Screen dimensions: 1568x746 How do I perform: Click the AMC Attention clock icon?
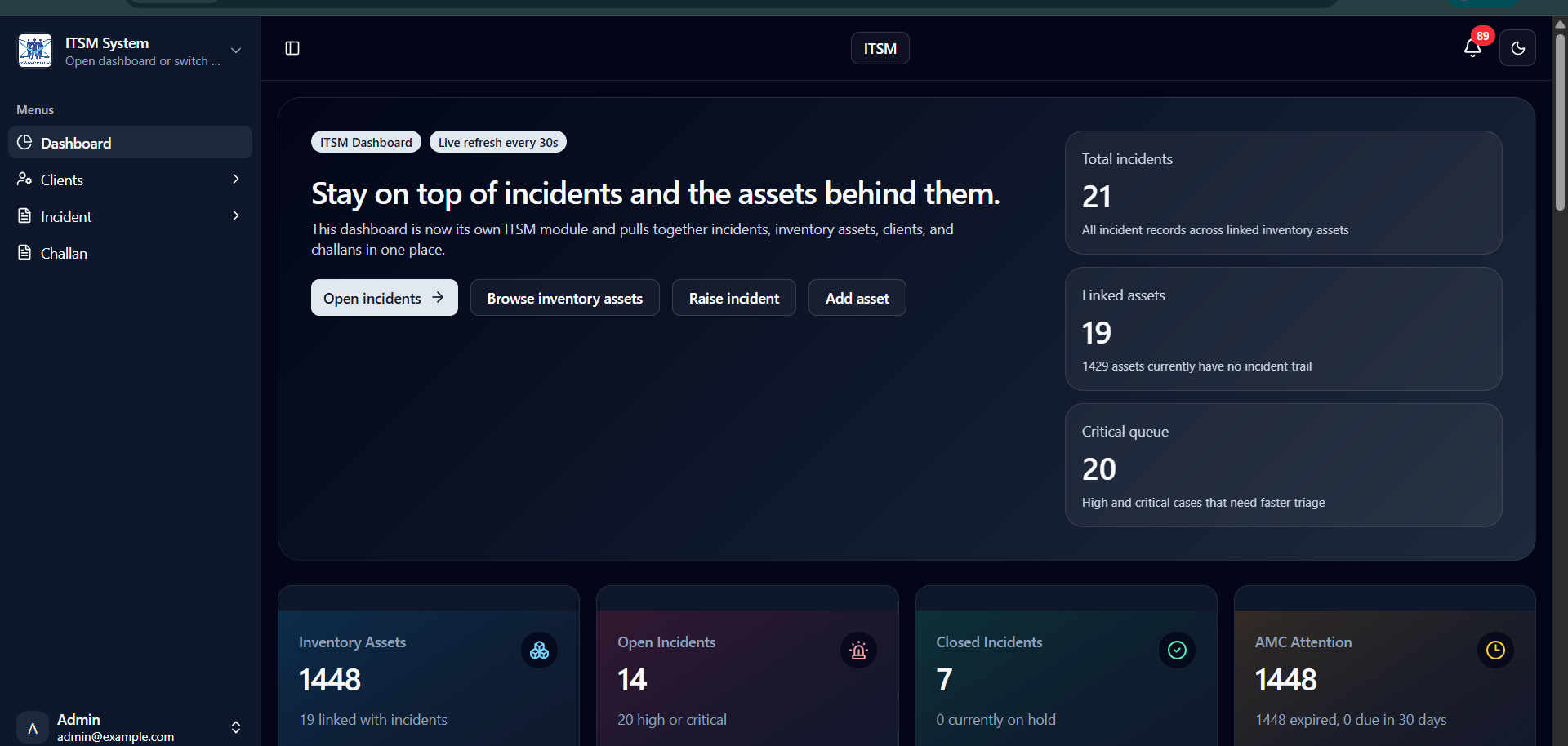point(1495,651)
